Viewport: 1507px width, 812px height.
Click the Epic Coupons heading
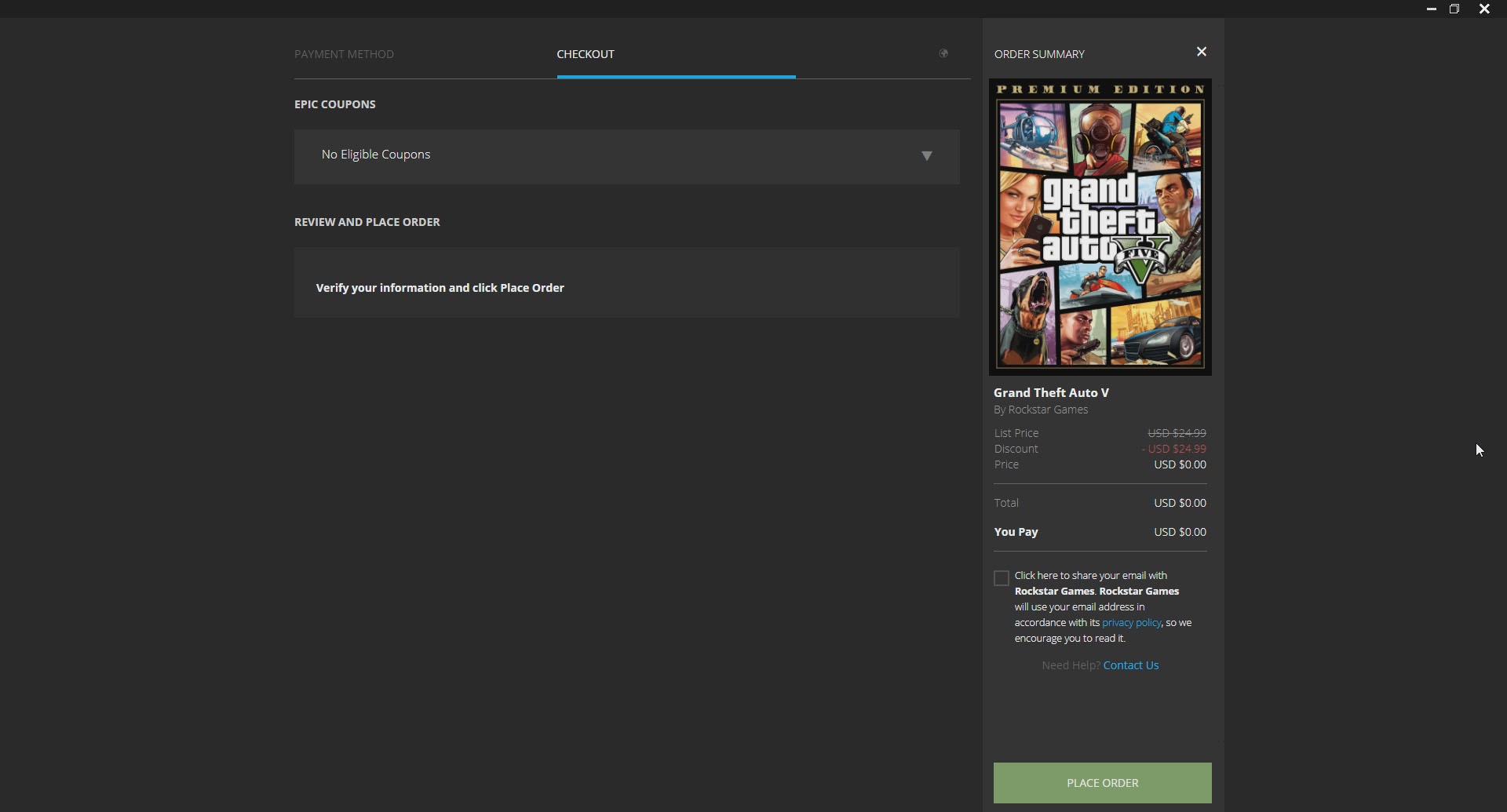click(334, 104)
